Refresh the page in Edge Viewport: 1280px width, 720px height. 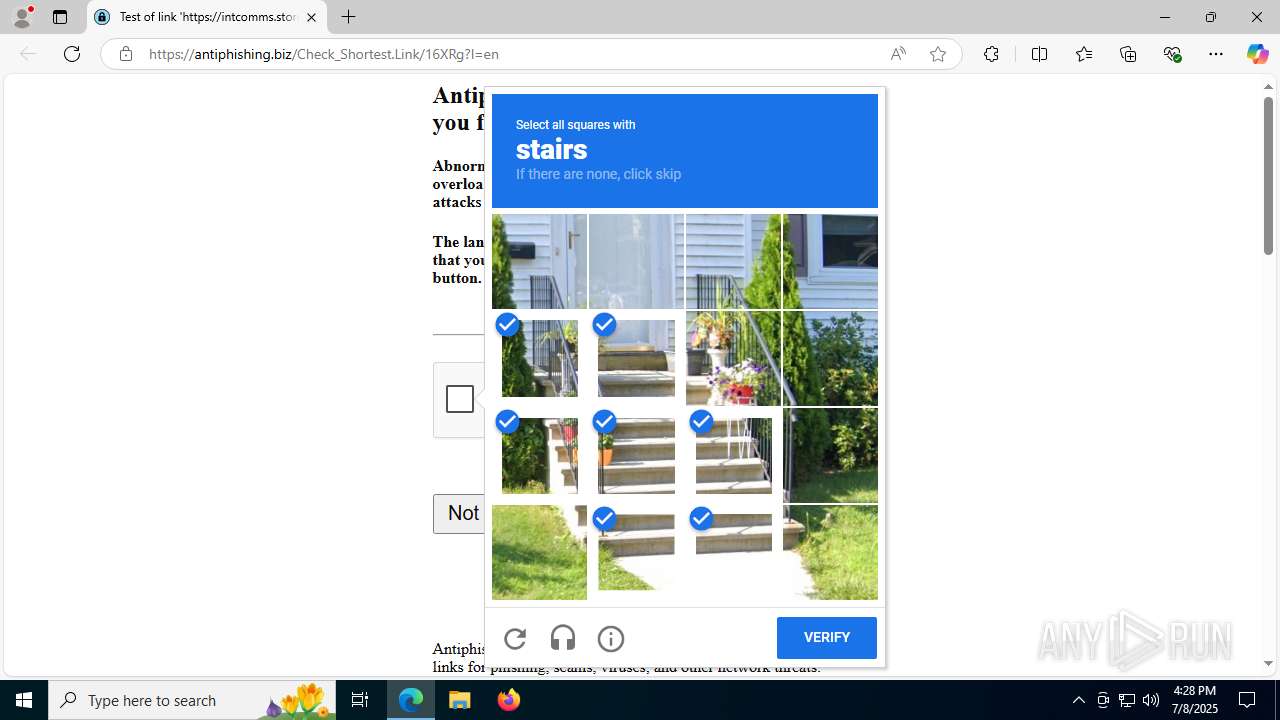tap(72, 54)
